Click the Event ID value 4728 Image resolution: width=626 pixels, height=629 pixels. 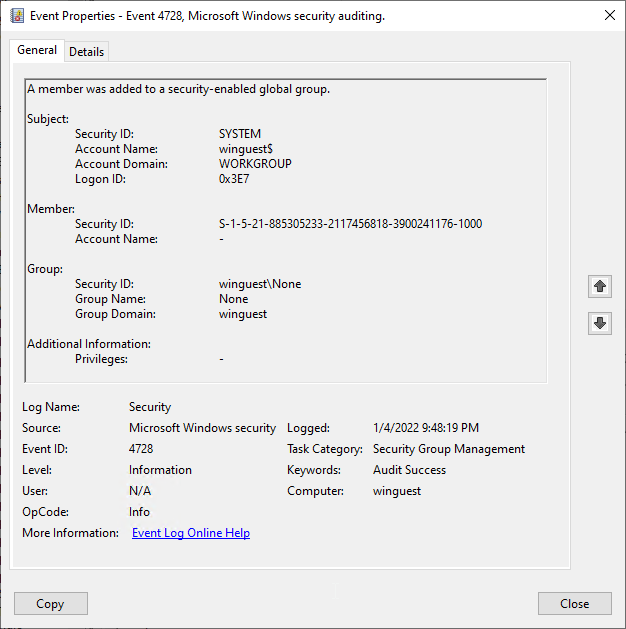point(141,449)
